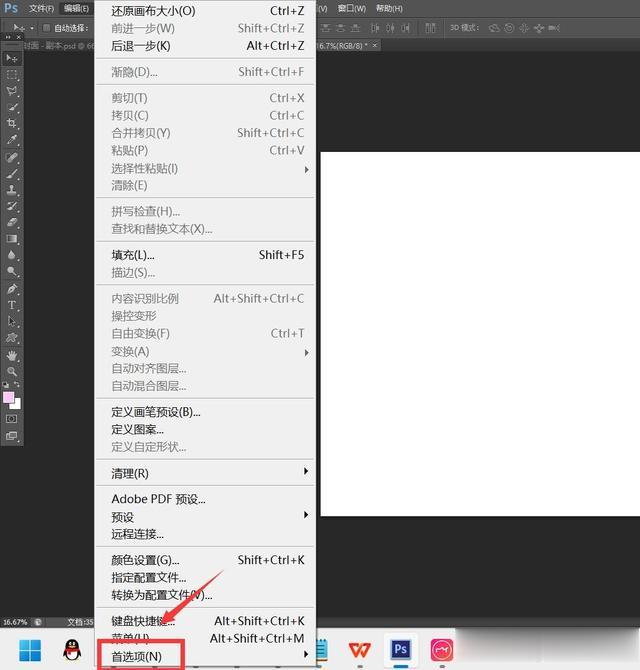The height and width of the screenshot is (670, 640).
Task: Select the Pen tool
Action: pyautogui.click(x=12, y=289)
